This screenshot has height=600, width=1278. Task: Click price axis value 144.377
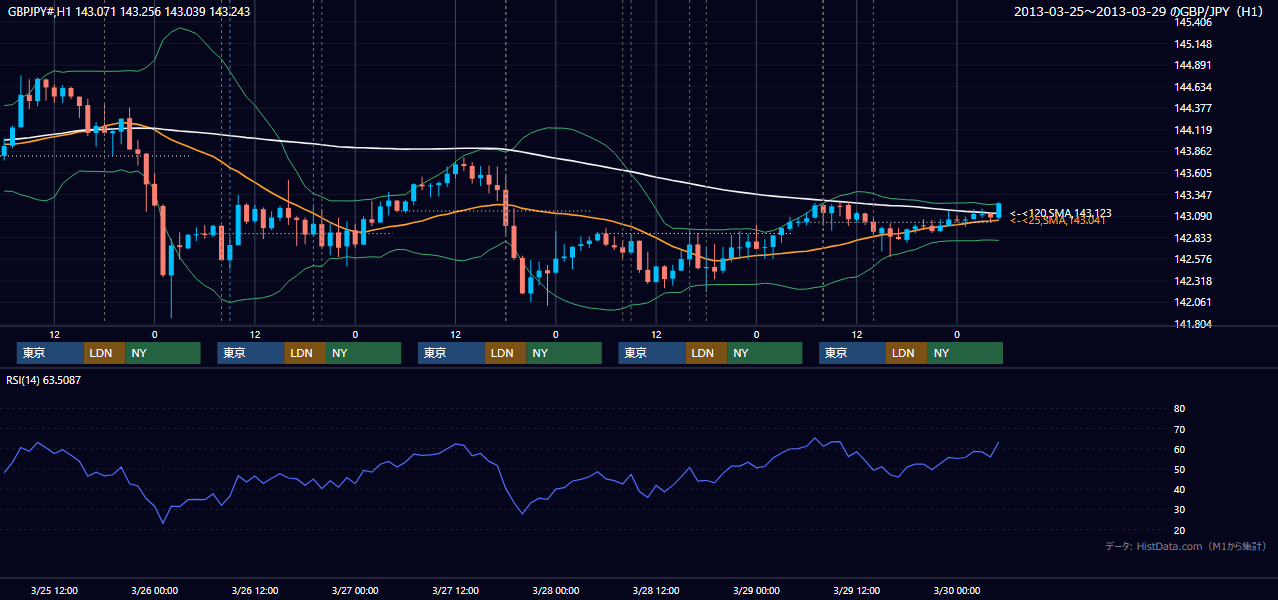tap(1193, 108)
